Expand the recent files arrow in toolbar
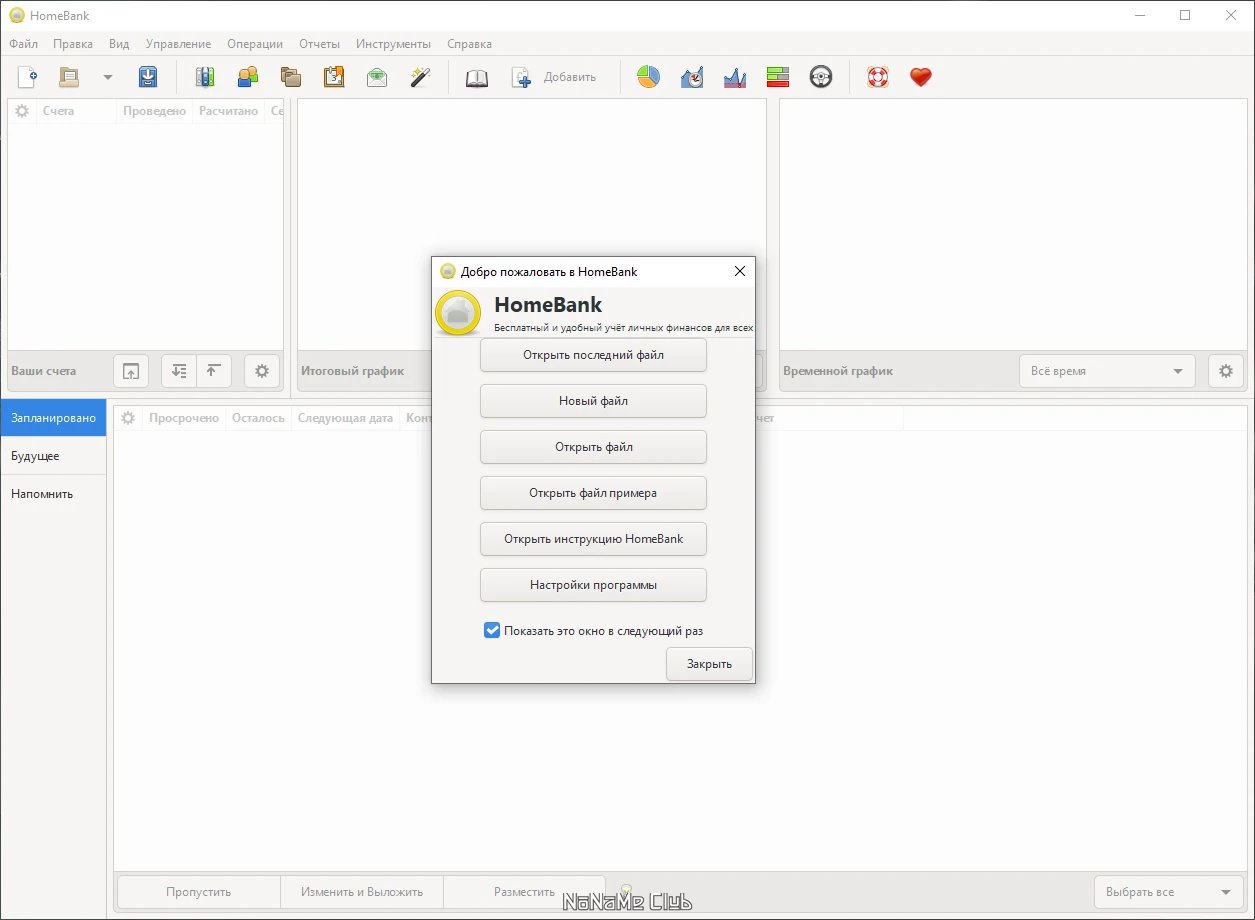The image size is (1255, 920). coord(107,77)
